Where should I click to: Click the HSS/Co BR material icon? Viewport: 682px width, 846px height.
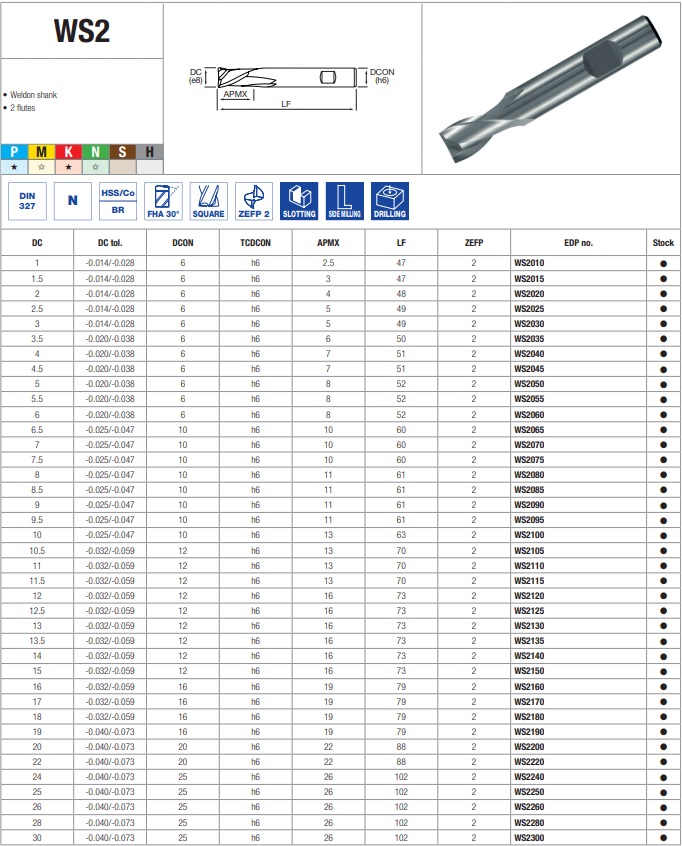click(118, 201)
